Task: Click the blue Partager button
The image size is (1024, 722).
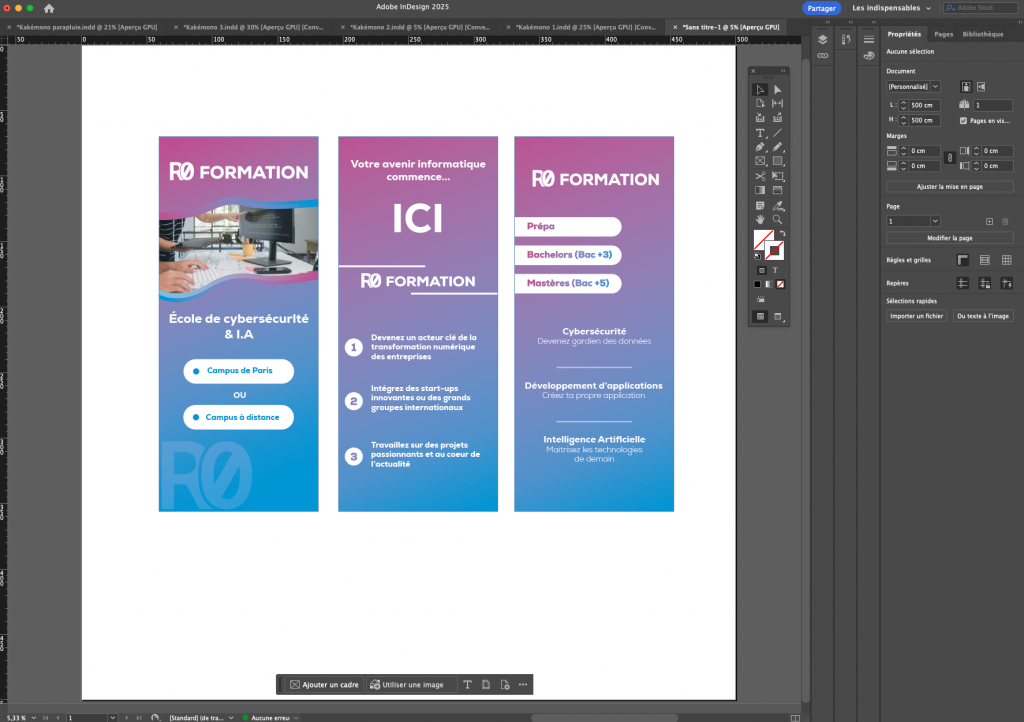Action: 821,8
